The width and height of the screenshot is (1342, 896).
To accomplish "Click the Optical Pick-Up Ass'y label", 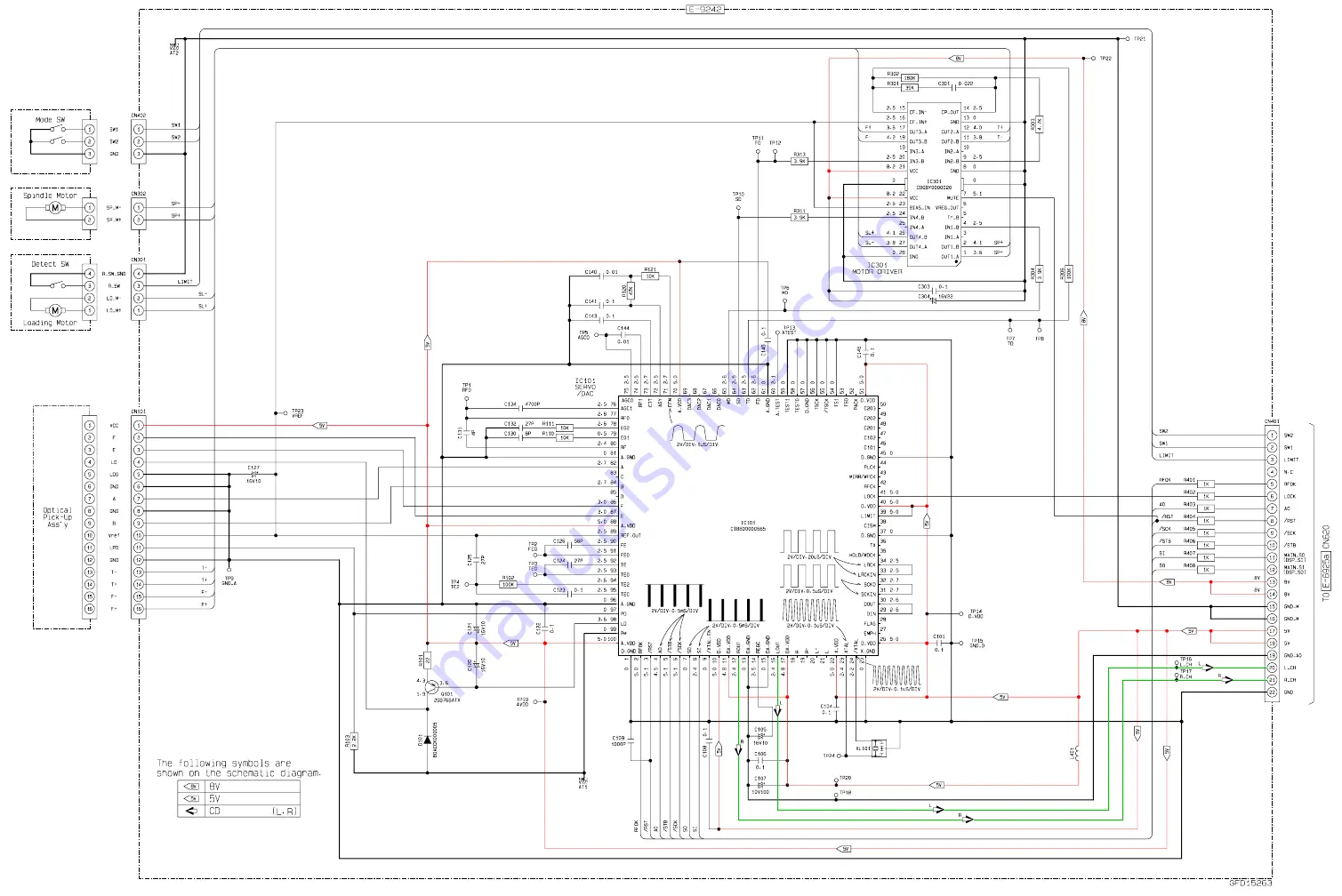I will [x=57, y=517].
